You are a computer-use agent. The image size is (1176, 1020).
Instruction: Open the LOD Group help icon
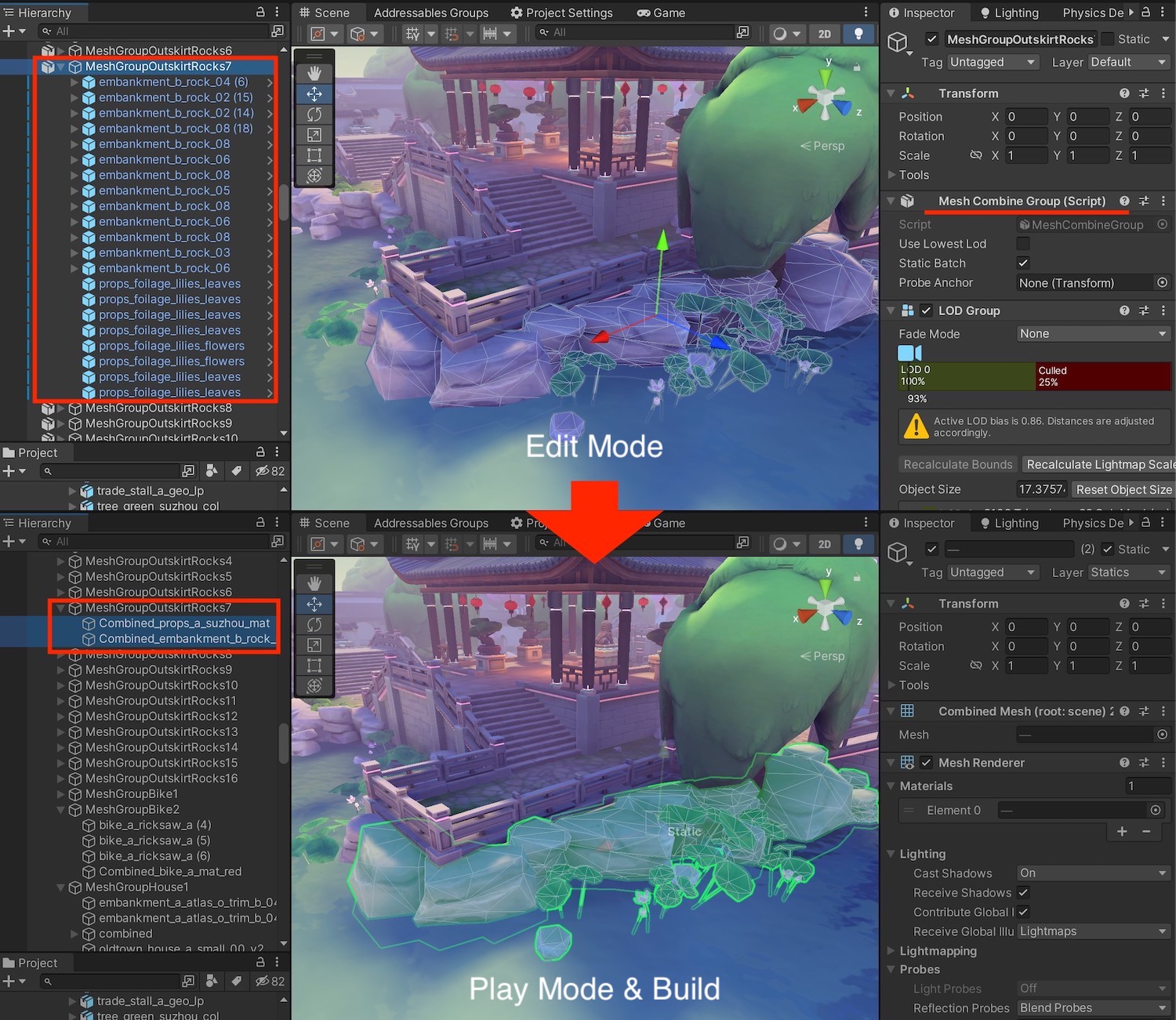1124,310
